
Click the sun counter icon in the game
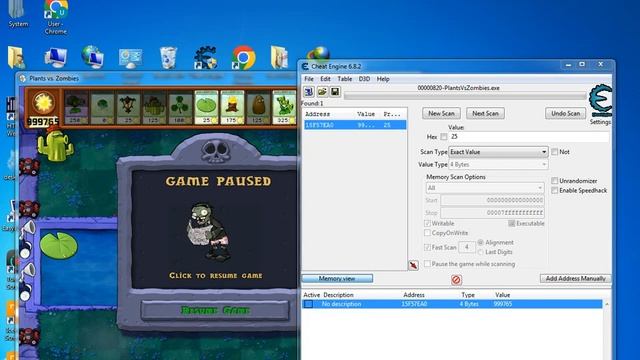(43, 102)
